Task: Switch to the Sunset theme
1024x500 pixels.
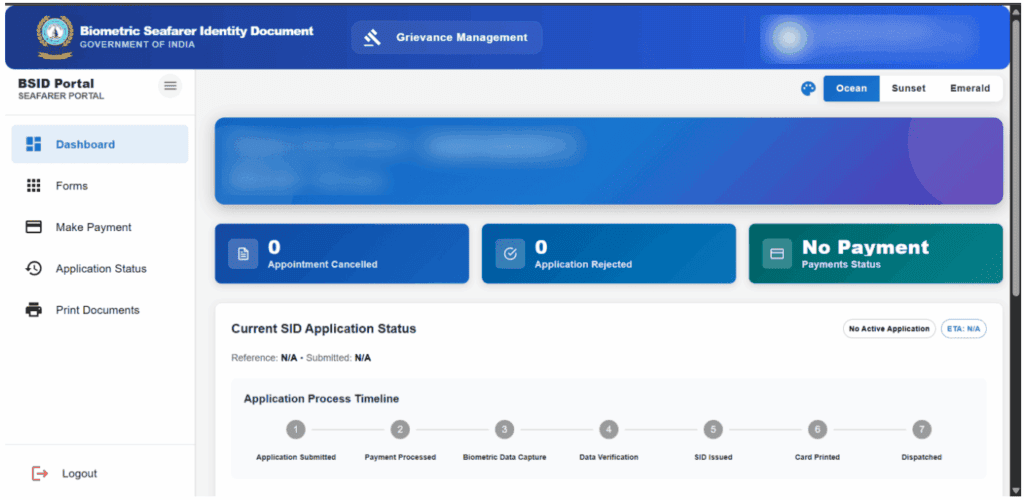Action: point(908,89)
